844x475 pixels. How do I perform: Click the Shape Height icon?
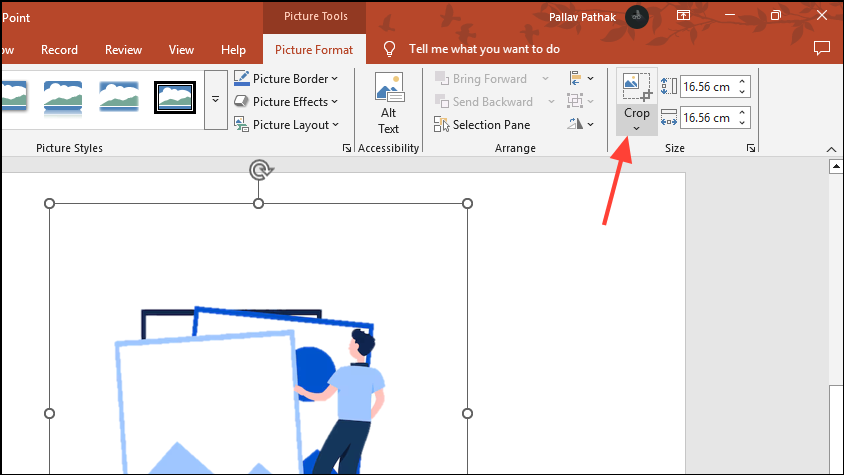coord(669,86)
